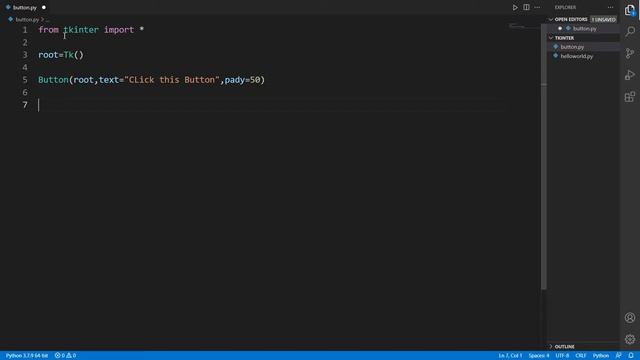Open button.py in the TKINTER folder

(x=572, y=47)
